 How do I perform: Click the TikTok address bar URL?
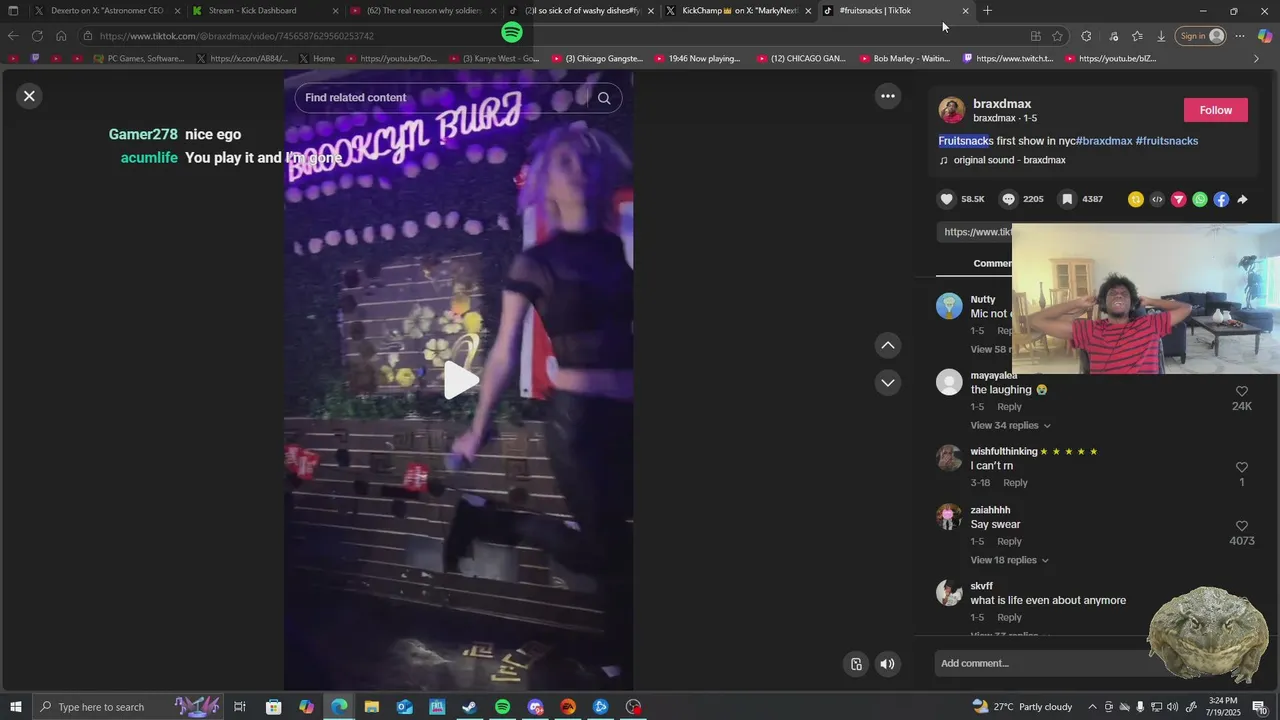(237, 36)
